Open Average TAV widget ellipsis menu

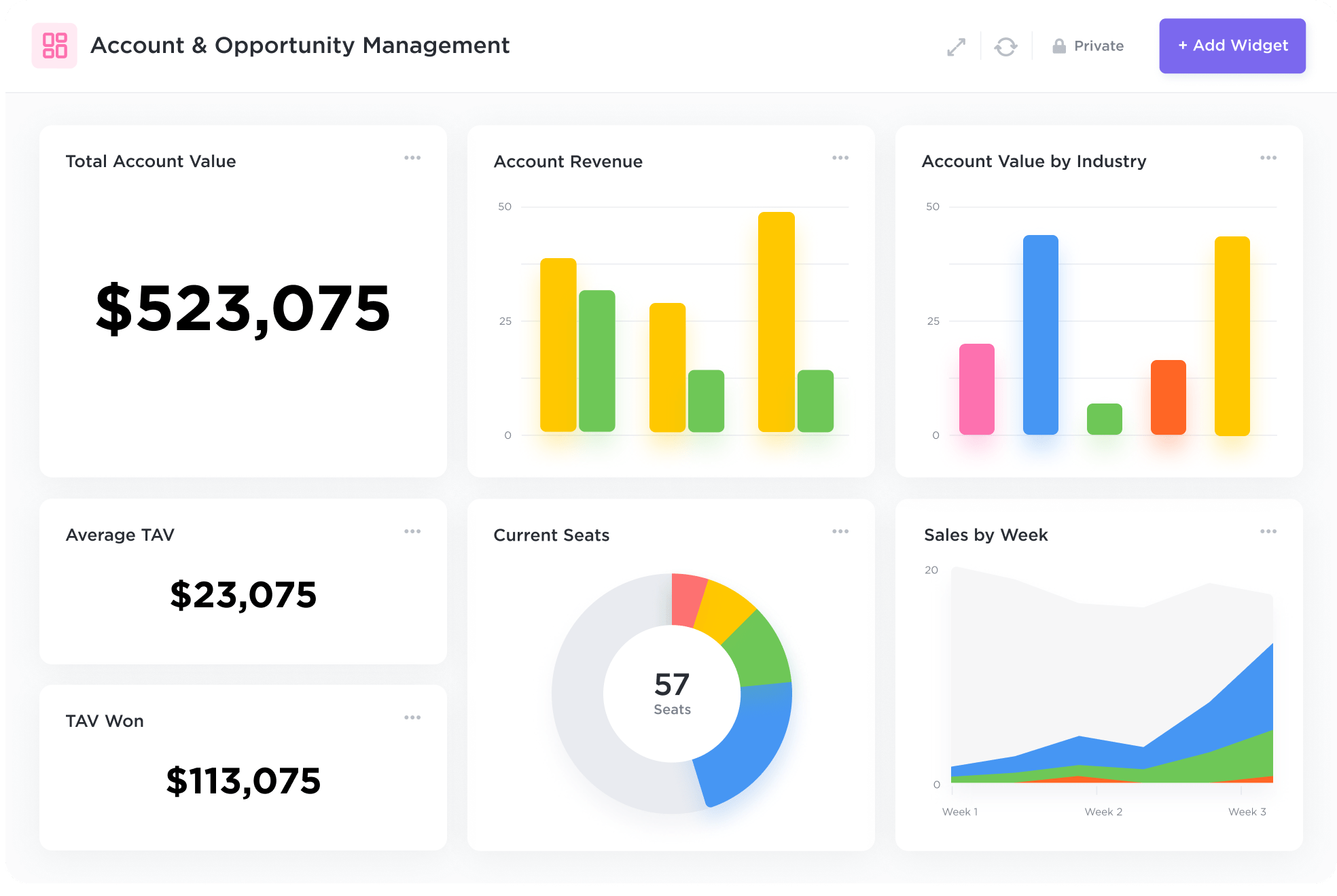point(412,531)
